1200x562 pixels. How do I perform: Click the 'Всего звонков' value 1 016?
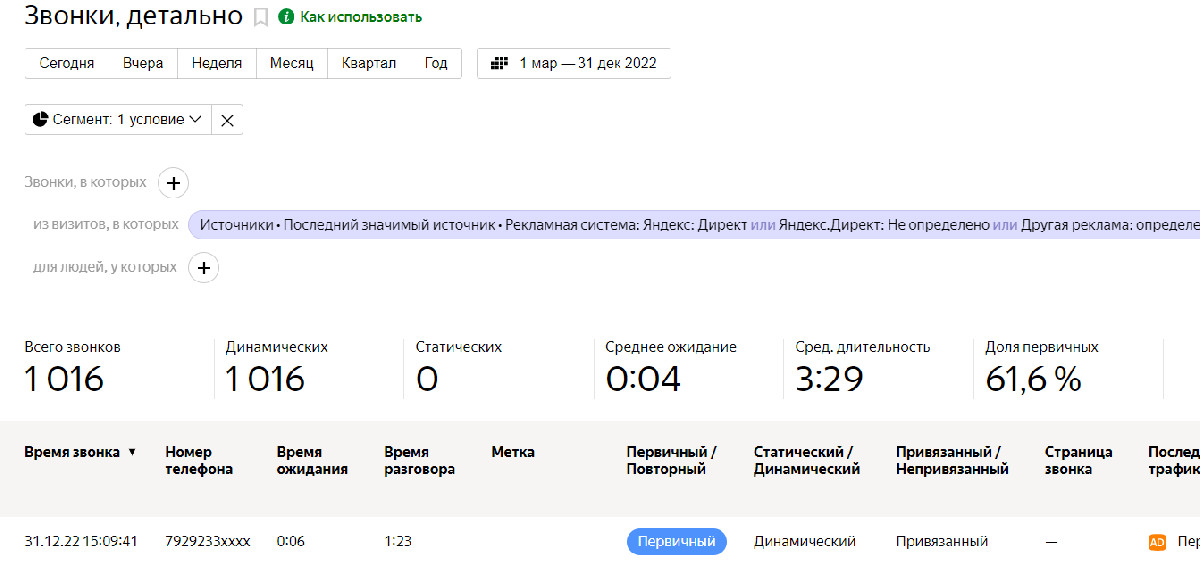click(x=64, y=379)
